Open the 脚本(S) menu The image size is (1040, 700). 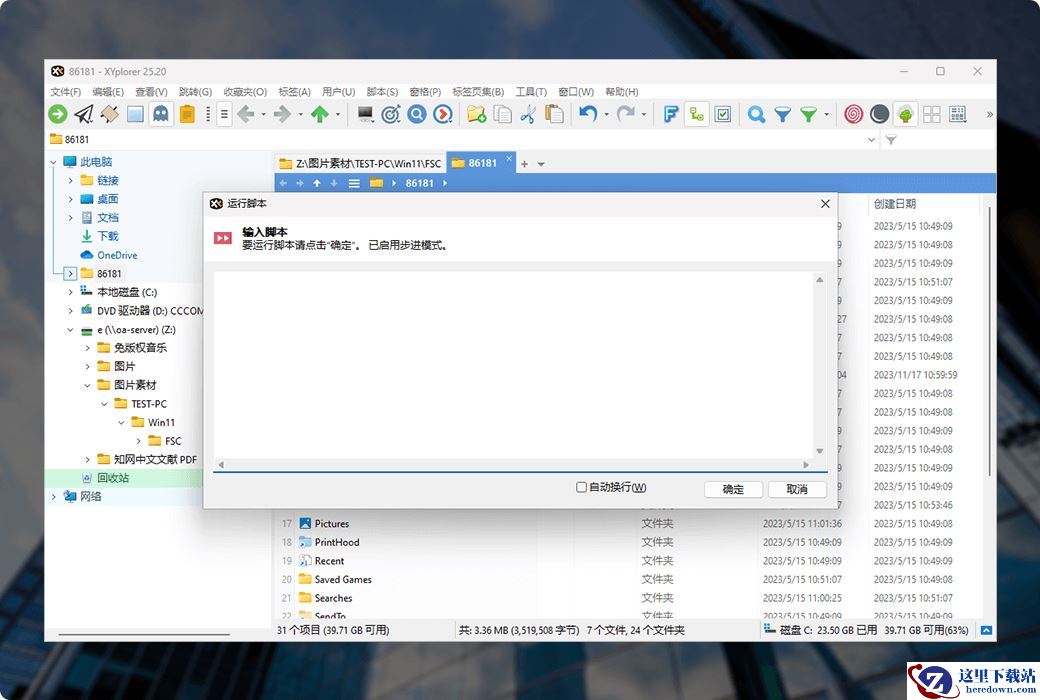(x=382, y=92)
